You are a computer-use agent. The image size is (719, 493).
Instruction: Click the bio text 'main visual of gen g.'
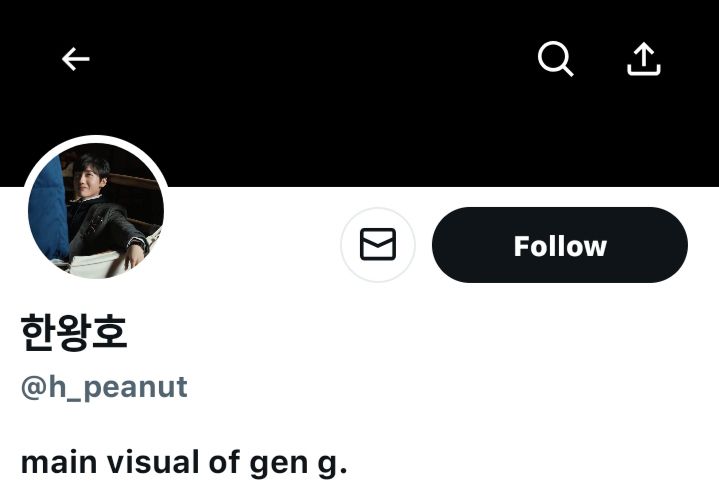[184, 462]
